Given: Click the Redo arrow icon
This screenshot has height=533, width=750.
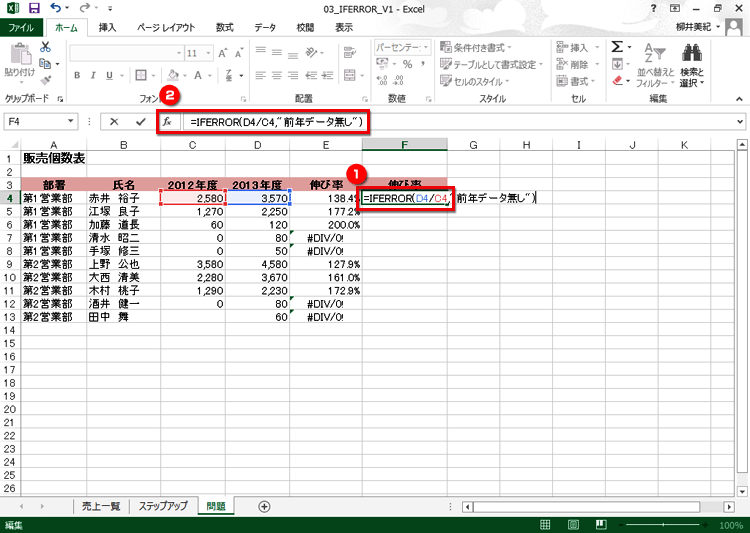Looking at the screenshot, I should click(x=85, y=8).
